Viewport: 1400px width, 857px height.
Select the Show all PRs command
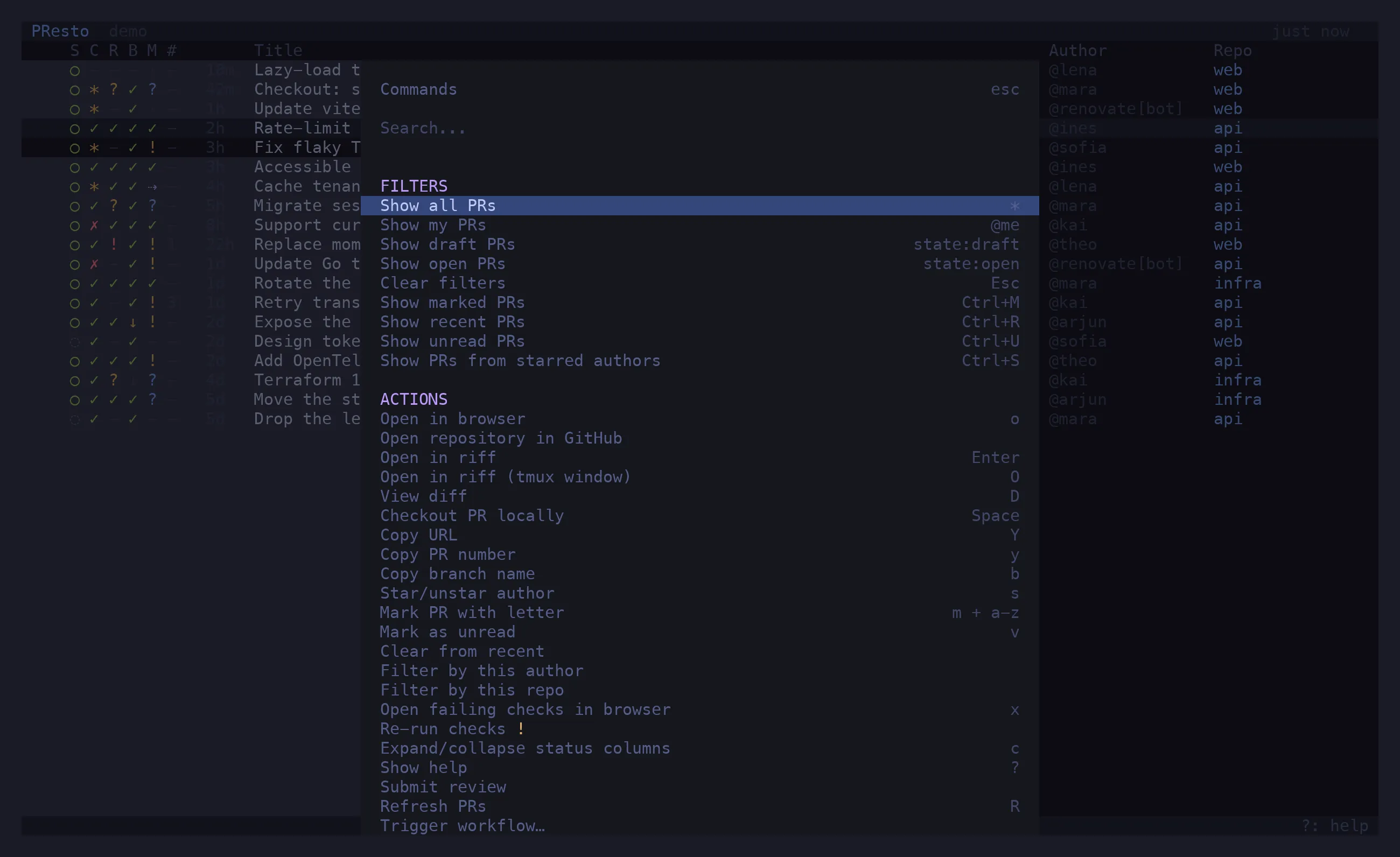[699, 206]
